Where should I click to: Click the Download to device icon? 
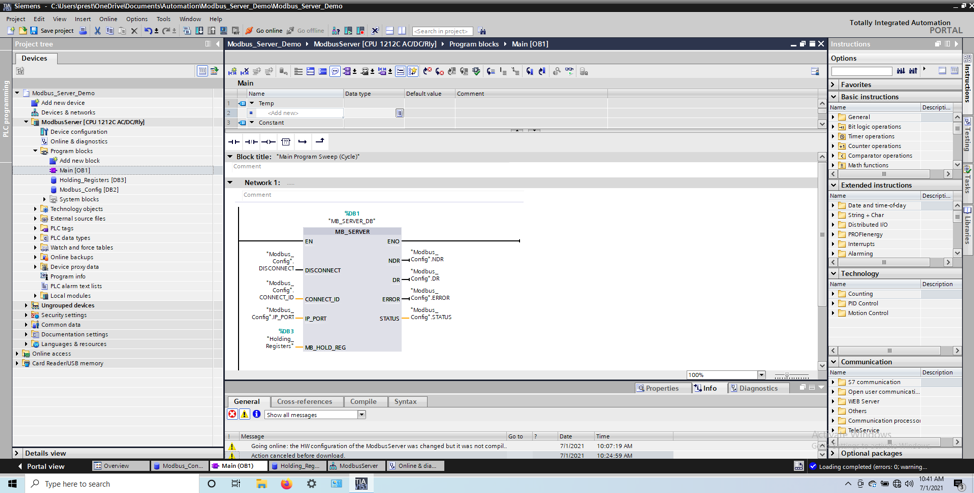point(199,30)
